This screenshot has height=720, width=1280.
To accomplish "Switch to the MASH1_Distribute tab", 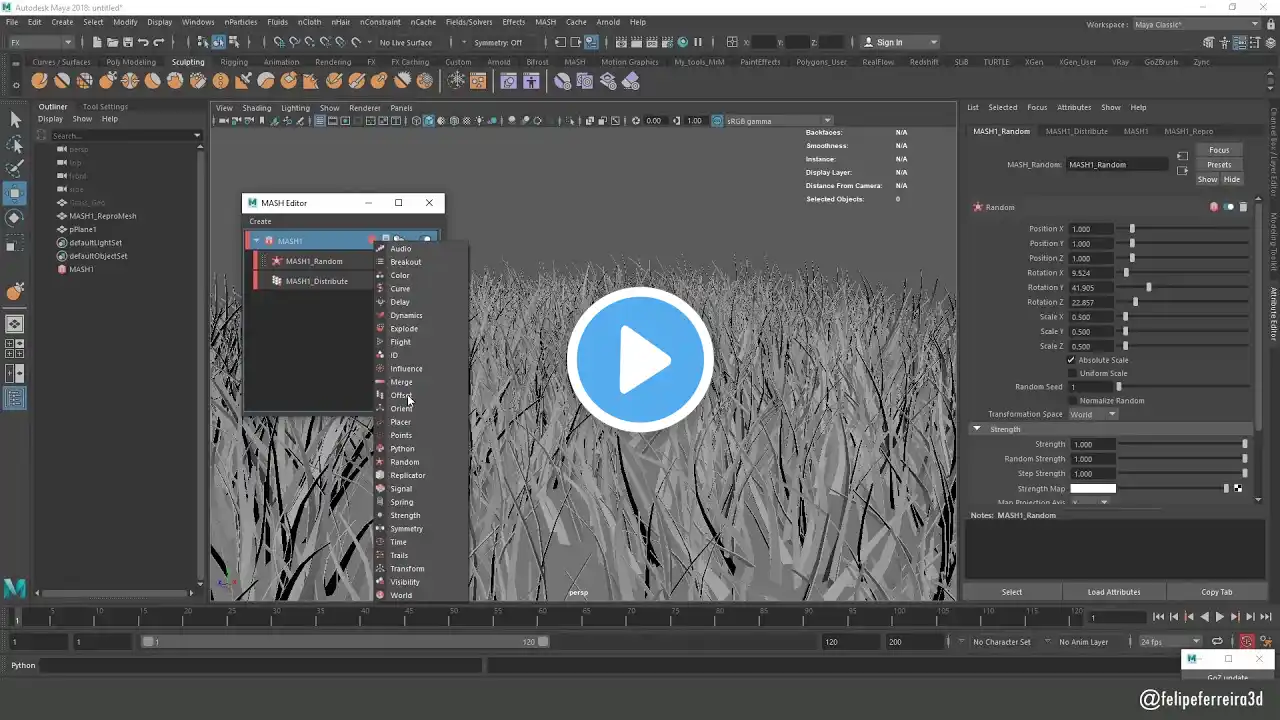I will [x=1076, y=131].
